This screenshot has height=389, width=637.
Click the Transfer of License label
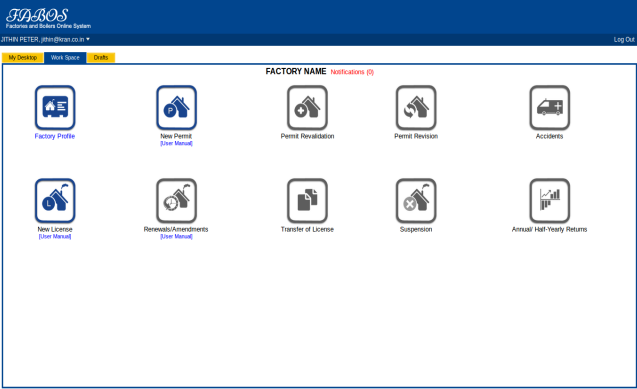click(307, 229)
